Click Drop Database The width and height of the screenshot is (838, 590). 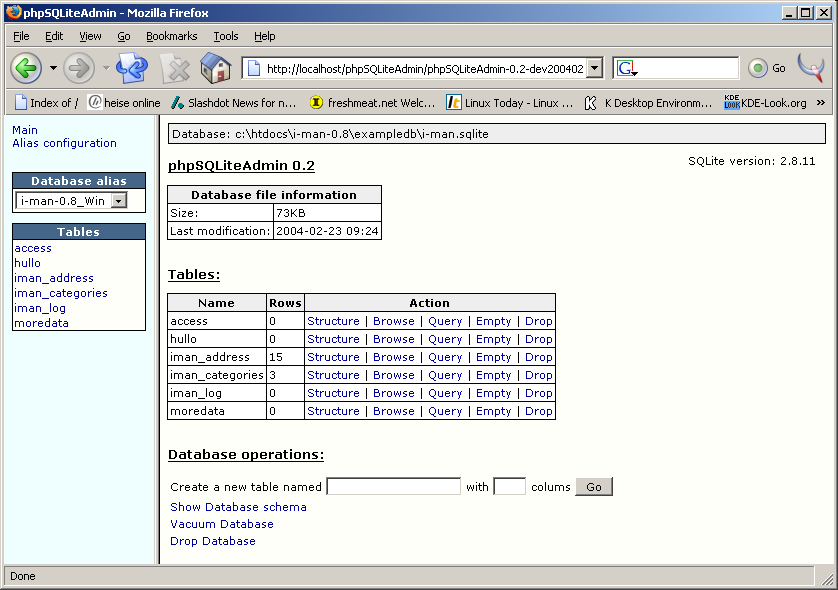(213, 541)
